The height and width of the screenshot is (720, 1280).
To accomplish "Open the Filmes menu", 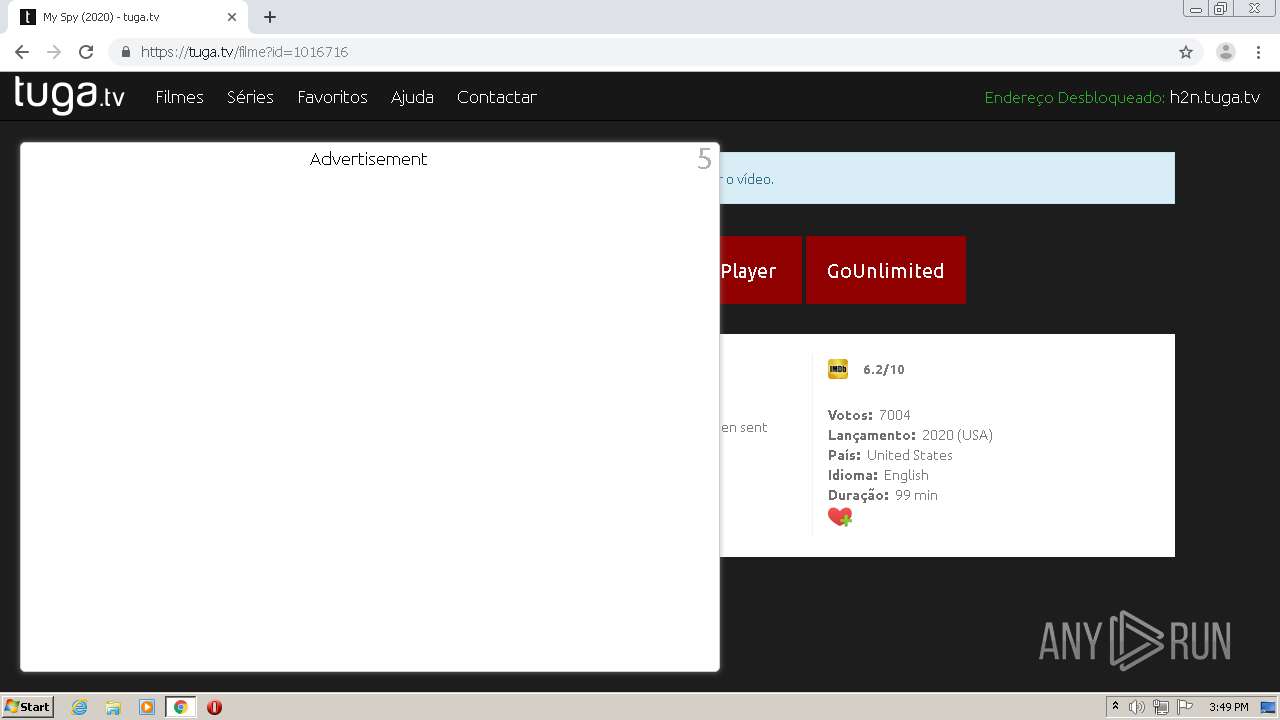I will click(180, 97).
